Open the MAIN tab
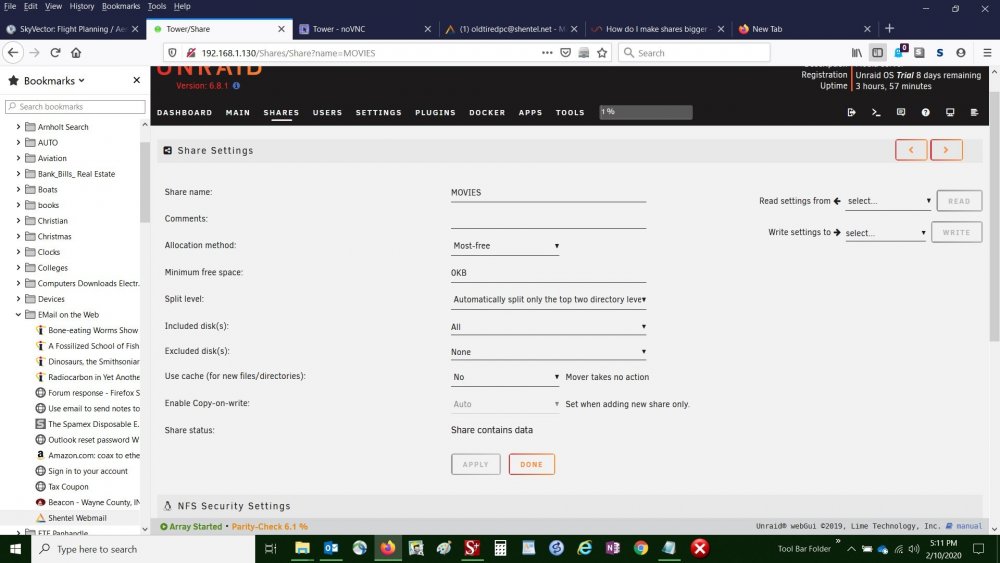Viewport: 1000px width, 563px height. tap(238, 112)
